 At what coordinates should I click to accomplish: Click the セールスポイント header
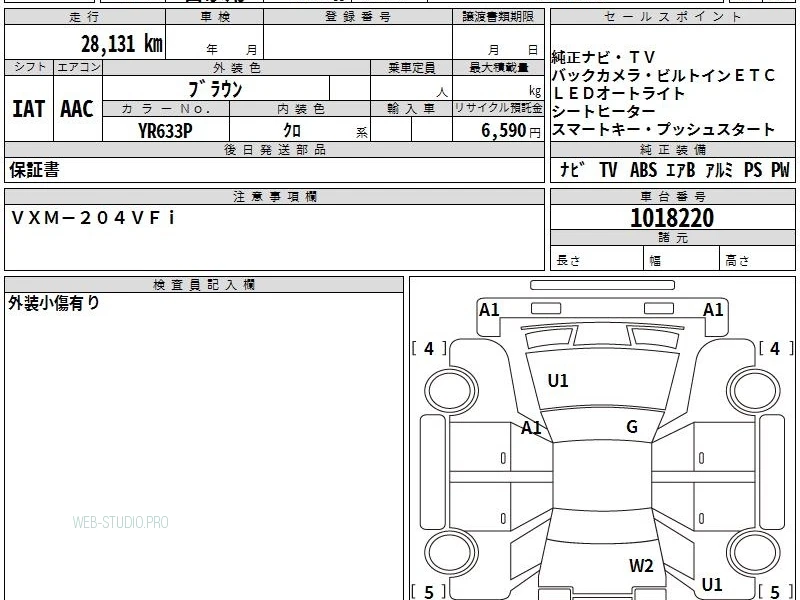pos(672,17)
